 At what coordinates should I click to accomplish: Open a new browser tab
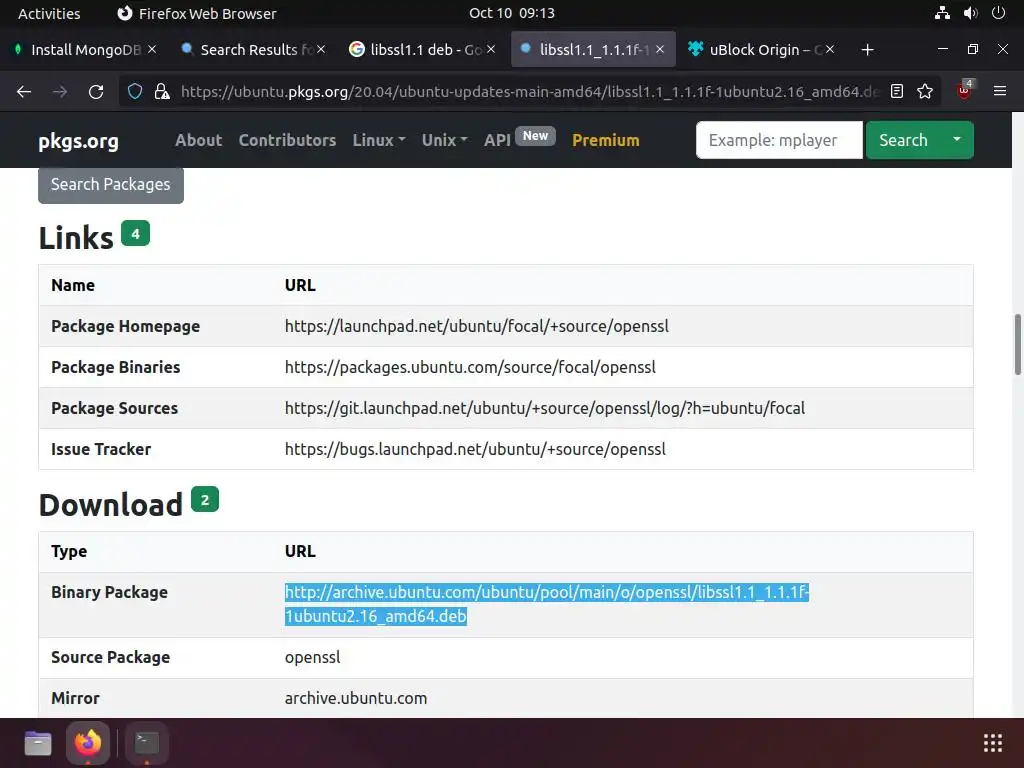pyautogui.click(x=867, y=50)
